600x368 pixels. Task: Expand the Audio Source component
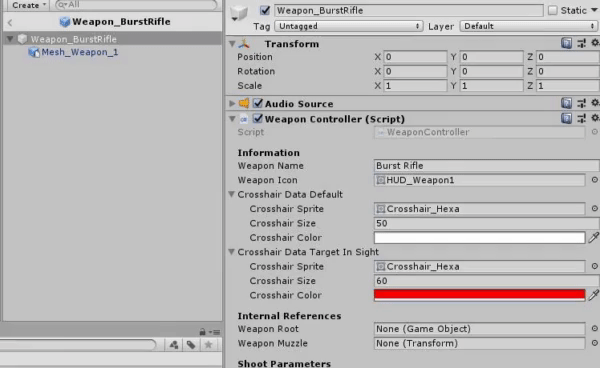tap(232, 103)
